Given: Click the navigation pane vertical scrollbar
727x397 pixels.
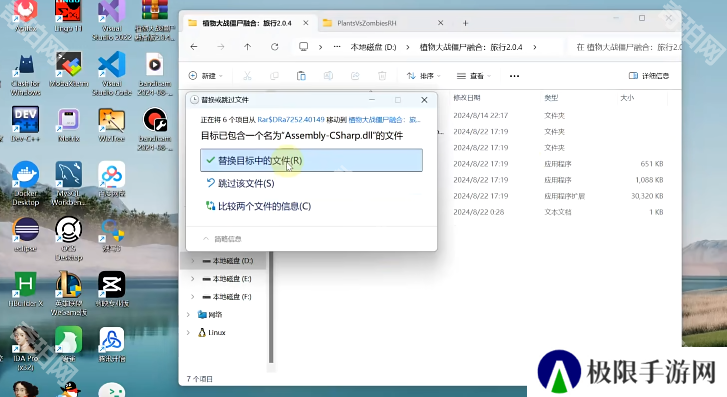Looking at the screenshot, I should 271,307.
